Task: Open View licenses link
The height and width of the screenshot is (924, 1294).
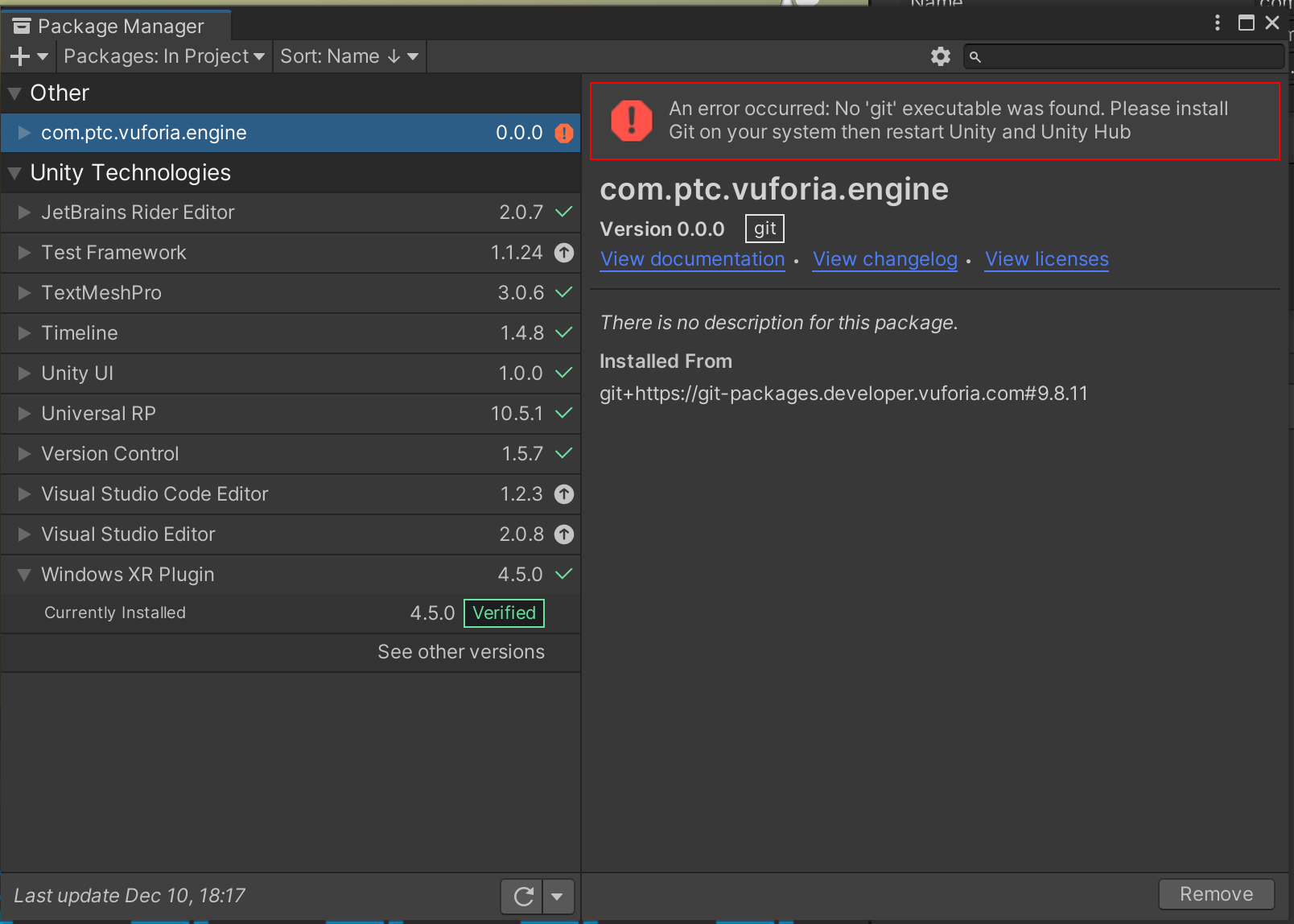Action: point(1047,259)
